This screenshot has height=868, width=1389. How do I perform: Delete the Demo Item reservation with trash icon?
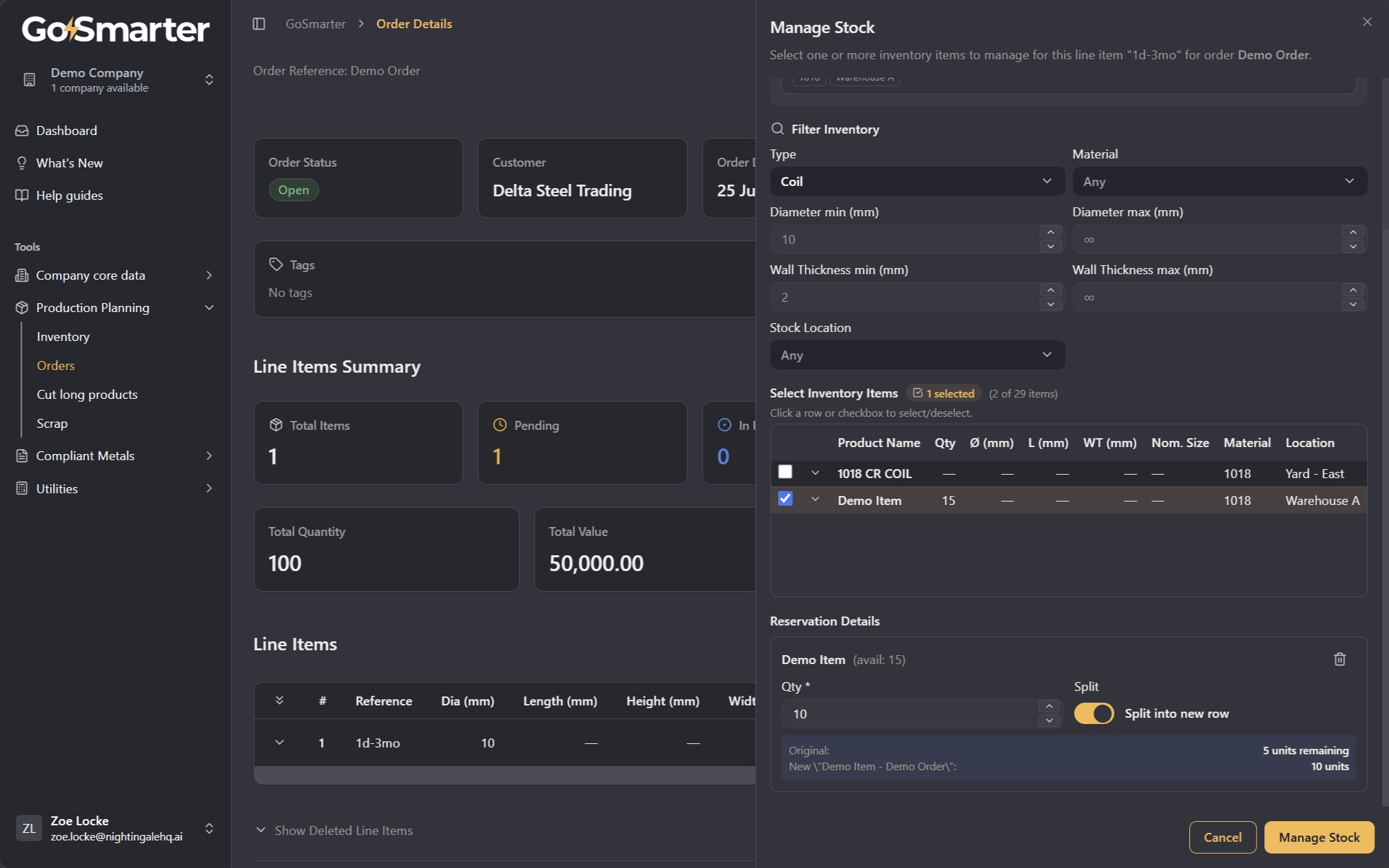1339,659
